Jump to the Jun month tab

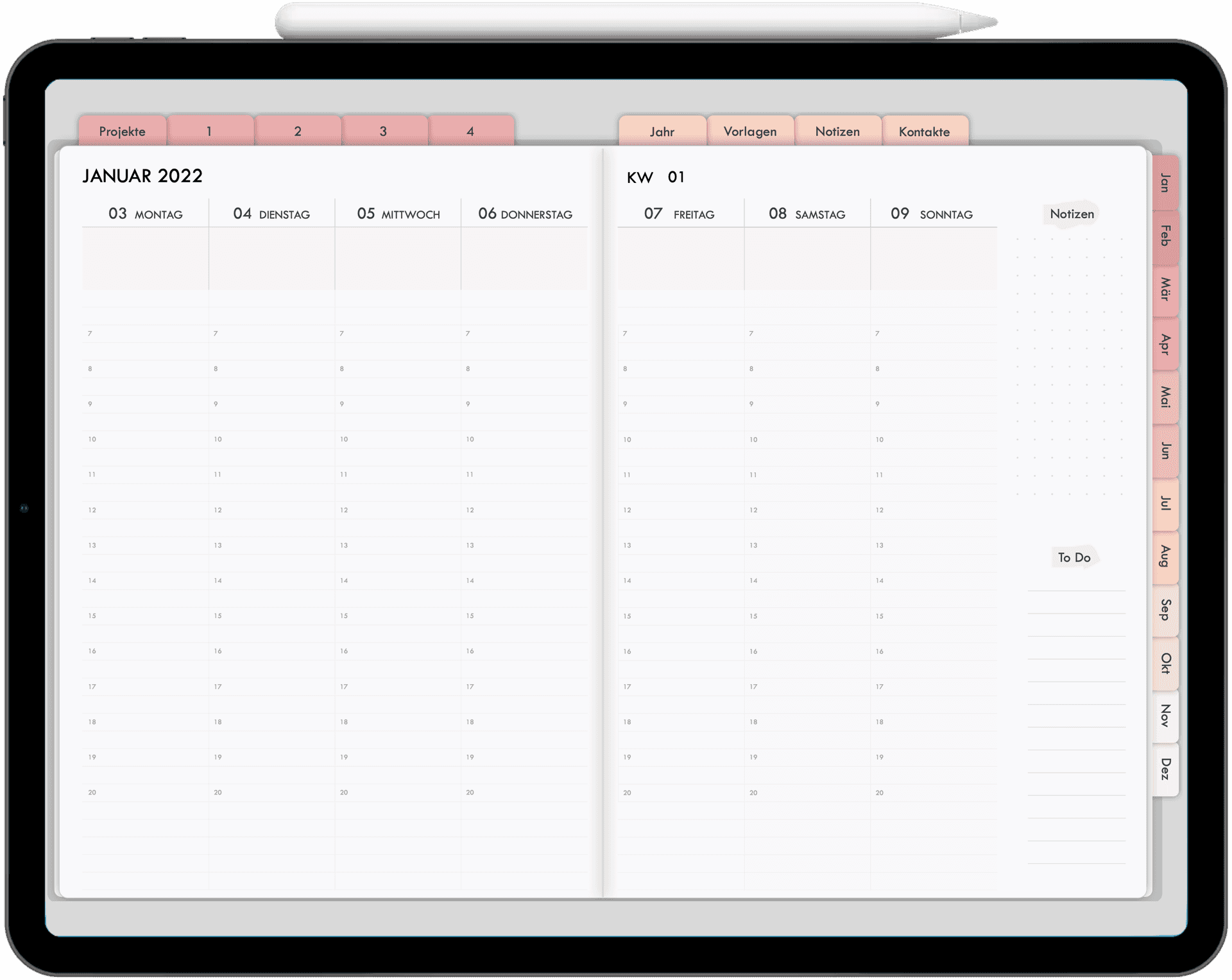[1165, 451]
